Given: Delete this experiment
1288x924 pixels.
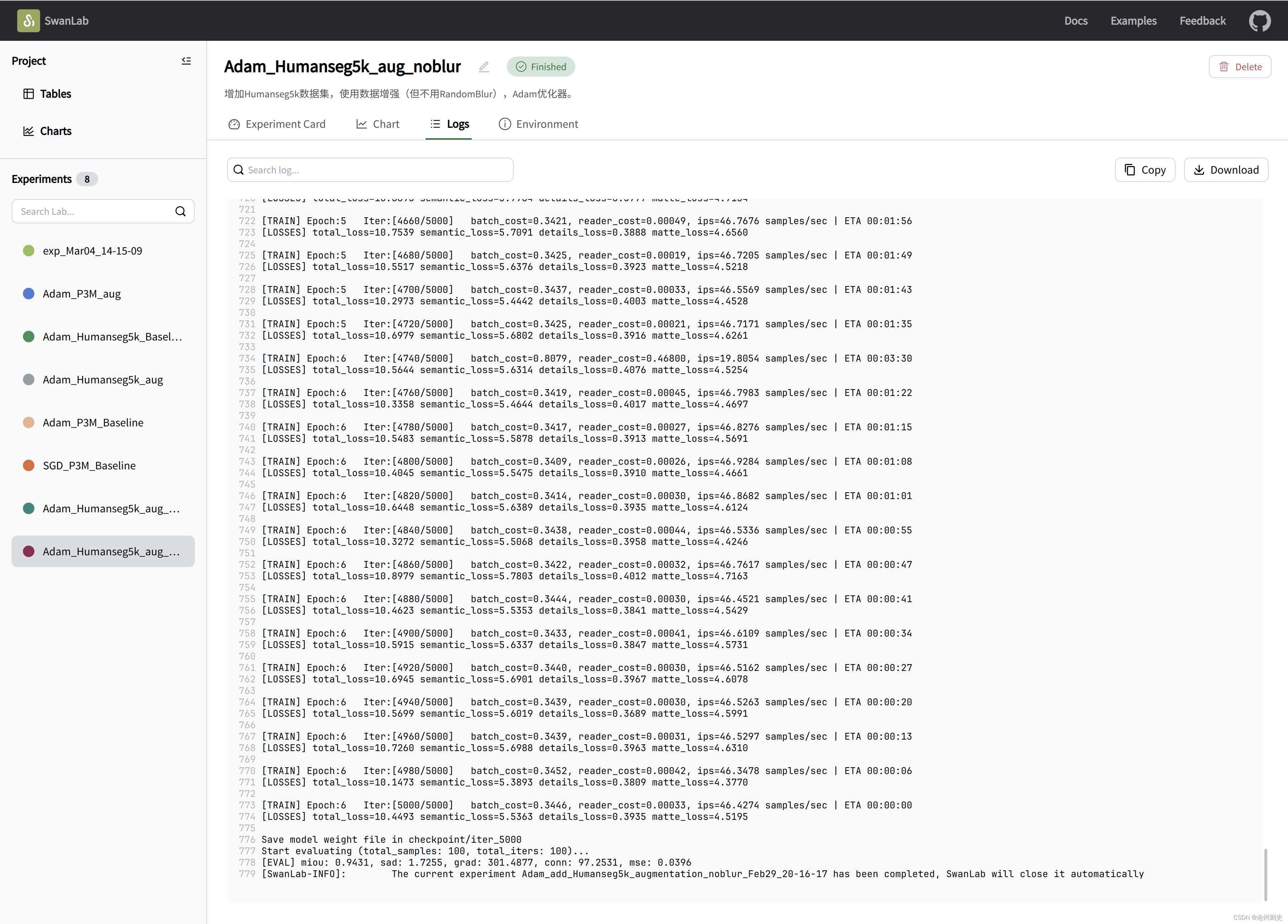Looking at the screenshot, I should point(1239,67).
